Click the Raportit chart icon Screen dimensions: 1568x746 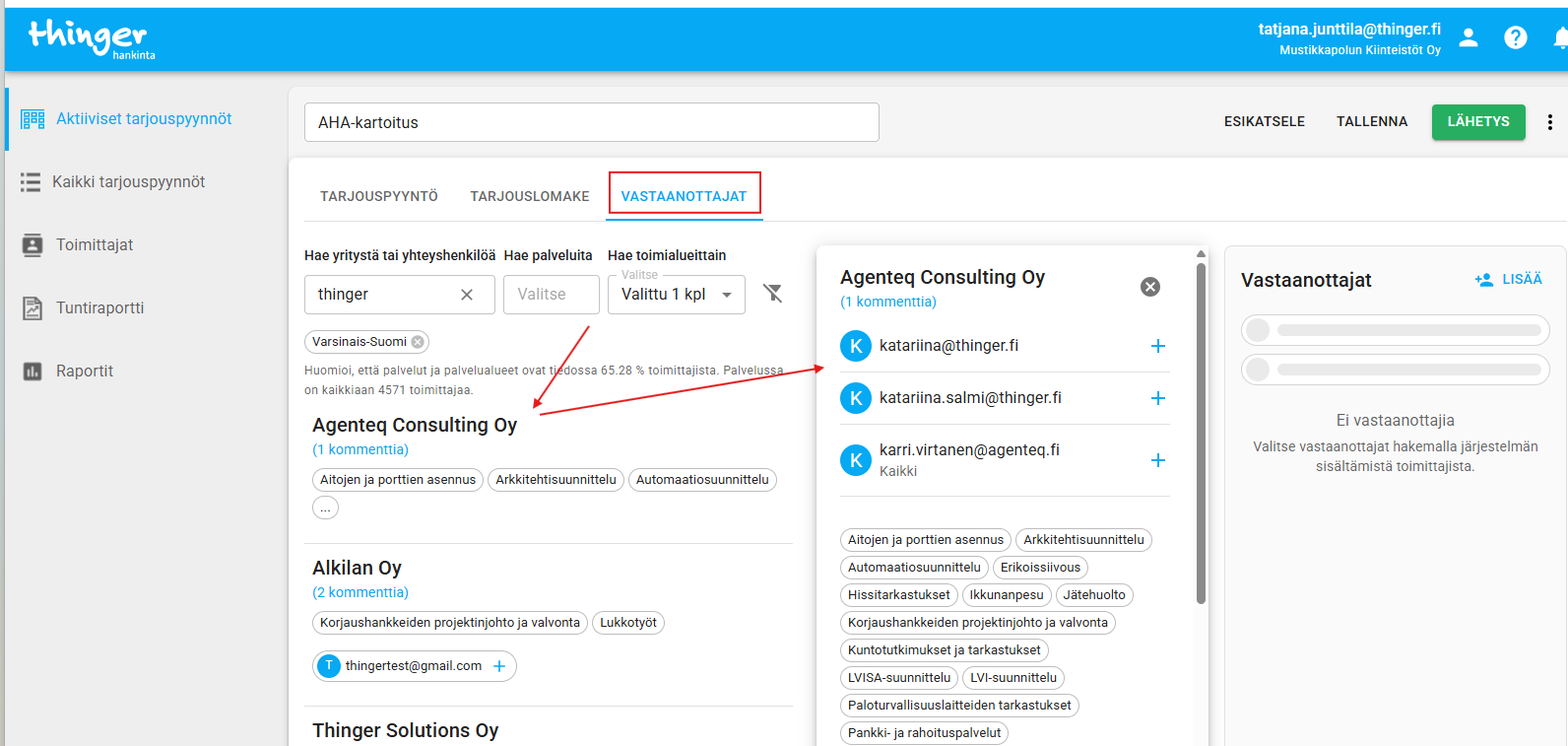[x=33, y=372]
